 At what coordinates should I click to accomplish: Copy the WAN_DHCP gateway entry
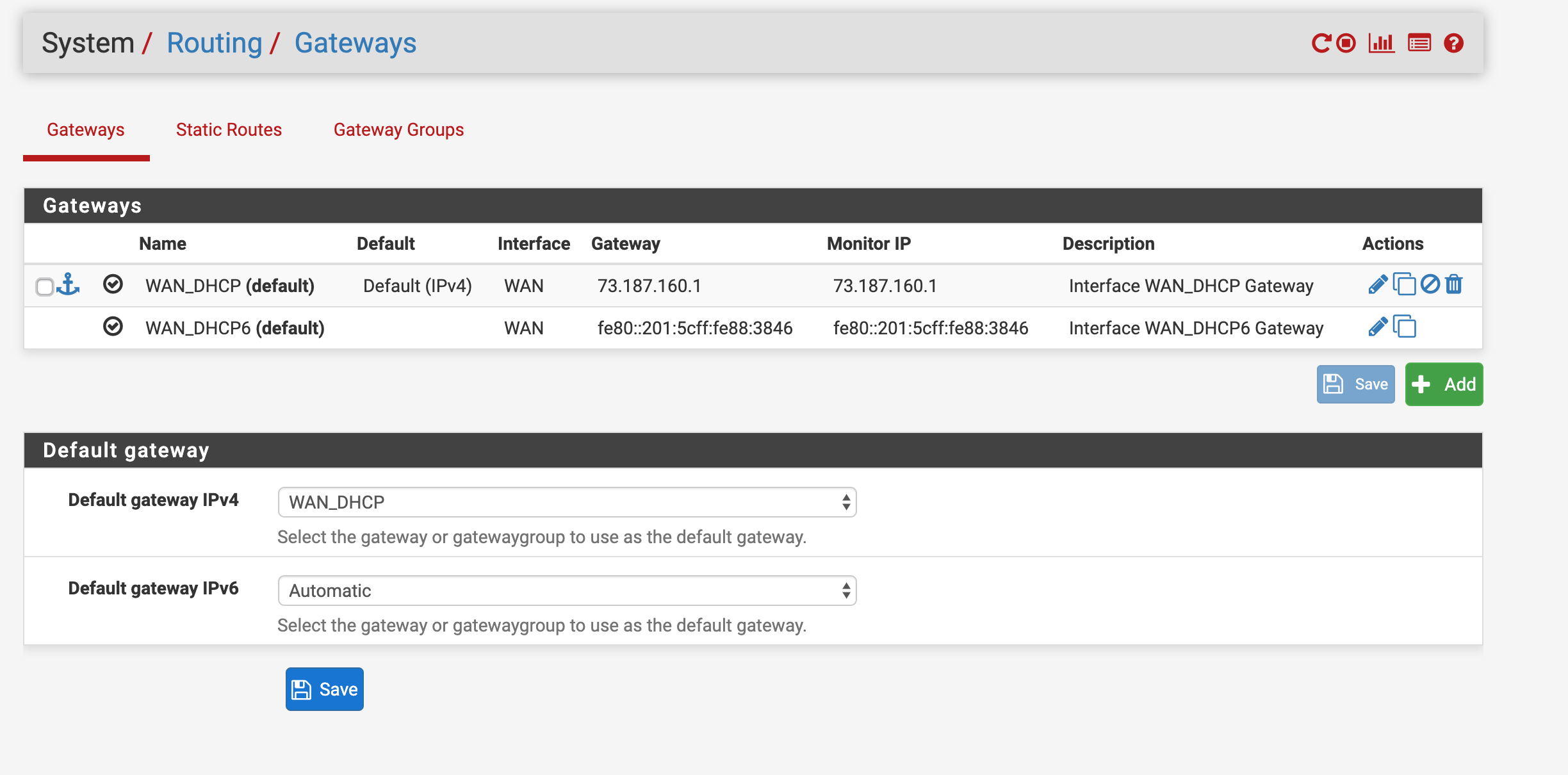pyautogui.click(x=1405, y=284)
